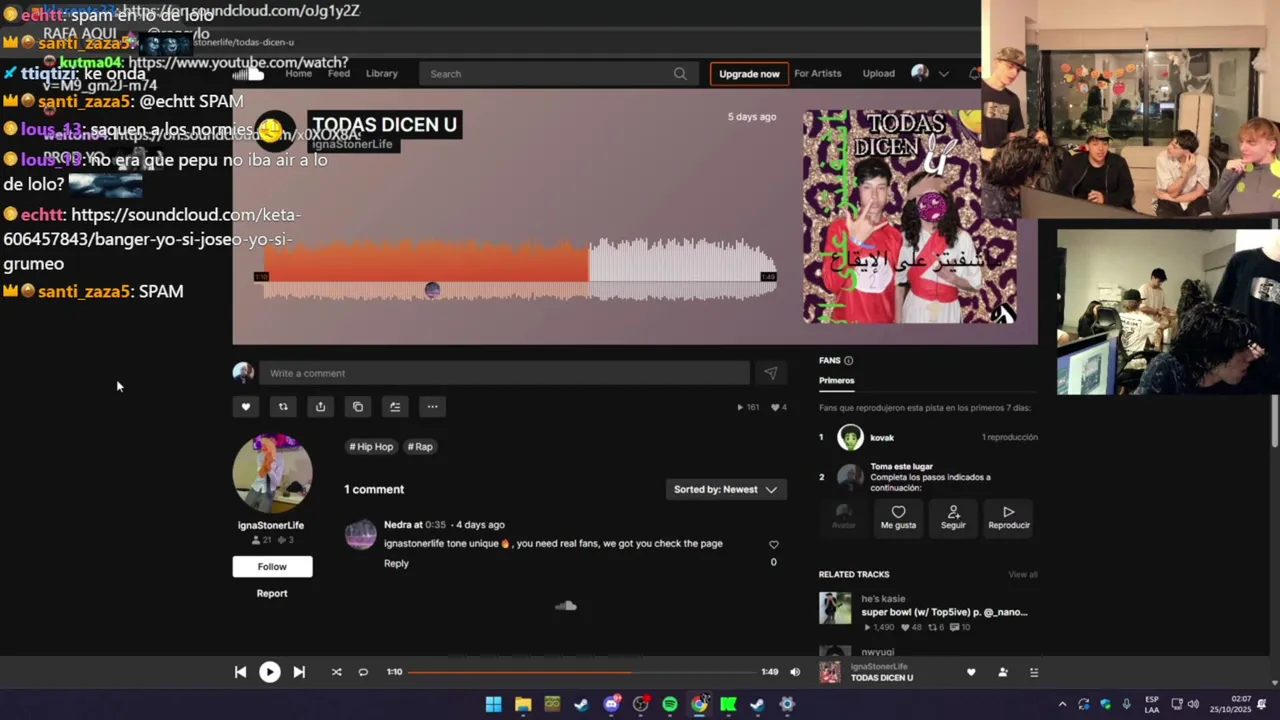Viewport: 1280px width, 720px height.
Task: Open the SoundCloud logo in the header
Action: (x=250, y=74)
